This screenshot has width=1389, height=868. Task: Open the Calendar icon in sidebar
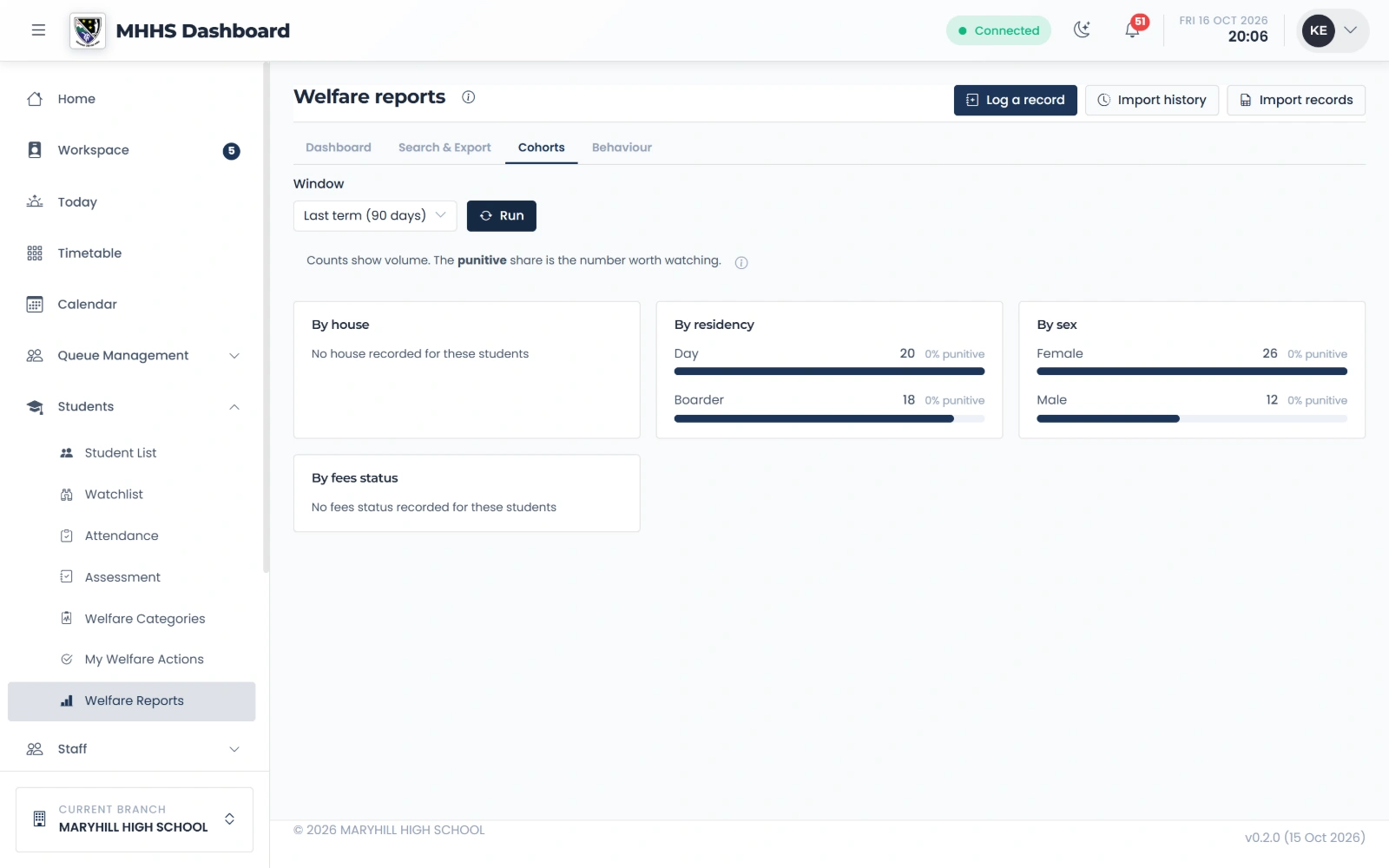[35, 305]
